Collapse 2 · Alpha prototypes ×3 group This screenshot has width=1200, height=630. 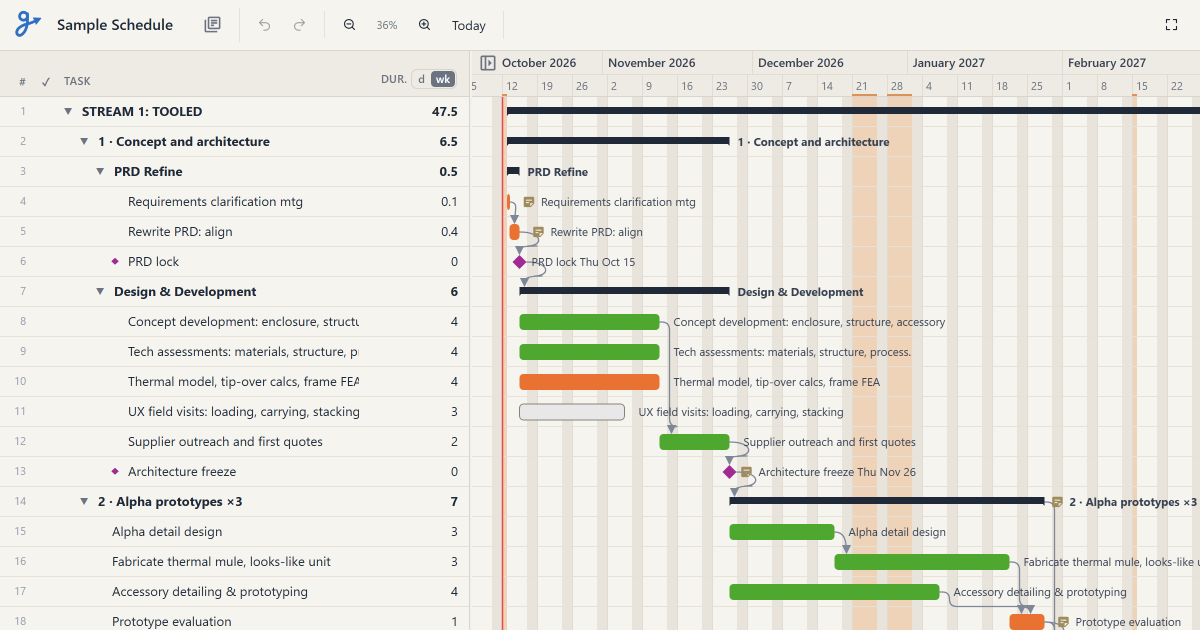click(x=84, y=502)
